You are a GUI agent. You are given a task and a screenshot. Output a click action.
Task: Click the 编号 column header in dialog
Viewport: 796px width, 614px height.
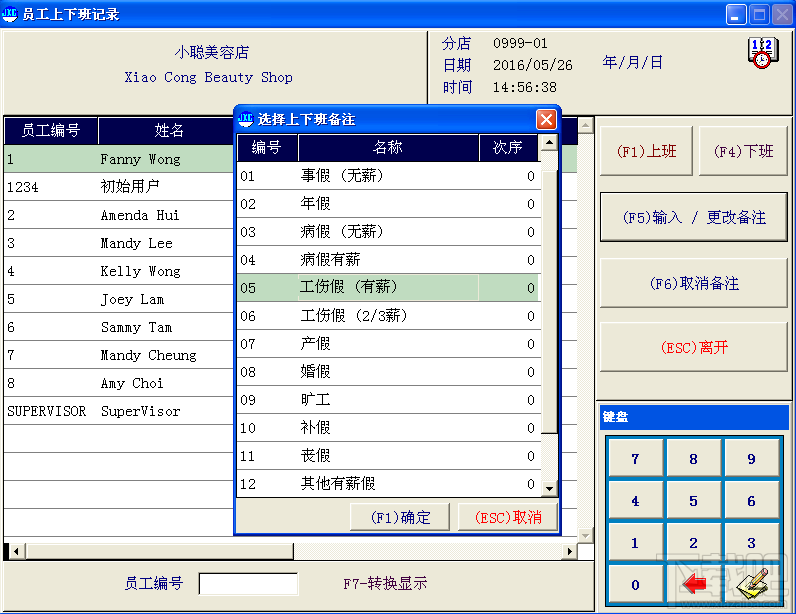click(x=268, y=148)
